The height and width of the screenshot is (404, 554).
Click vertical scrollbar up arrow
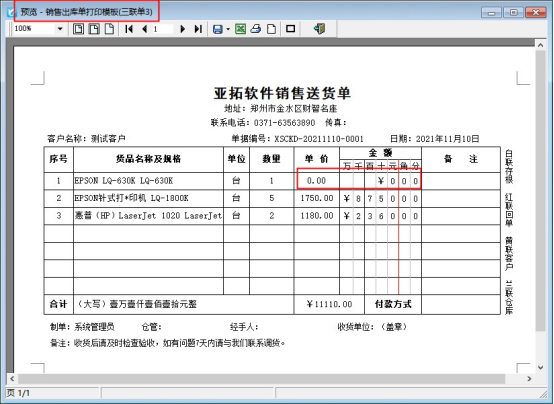click(x=541, y=45)
